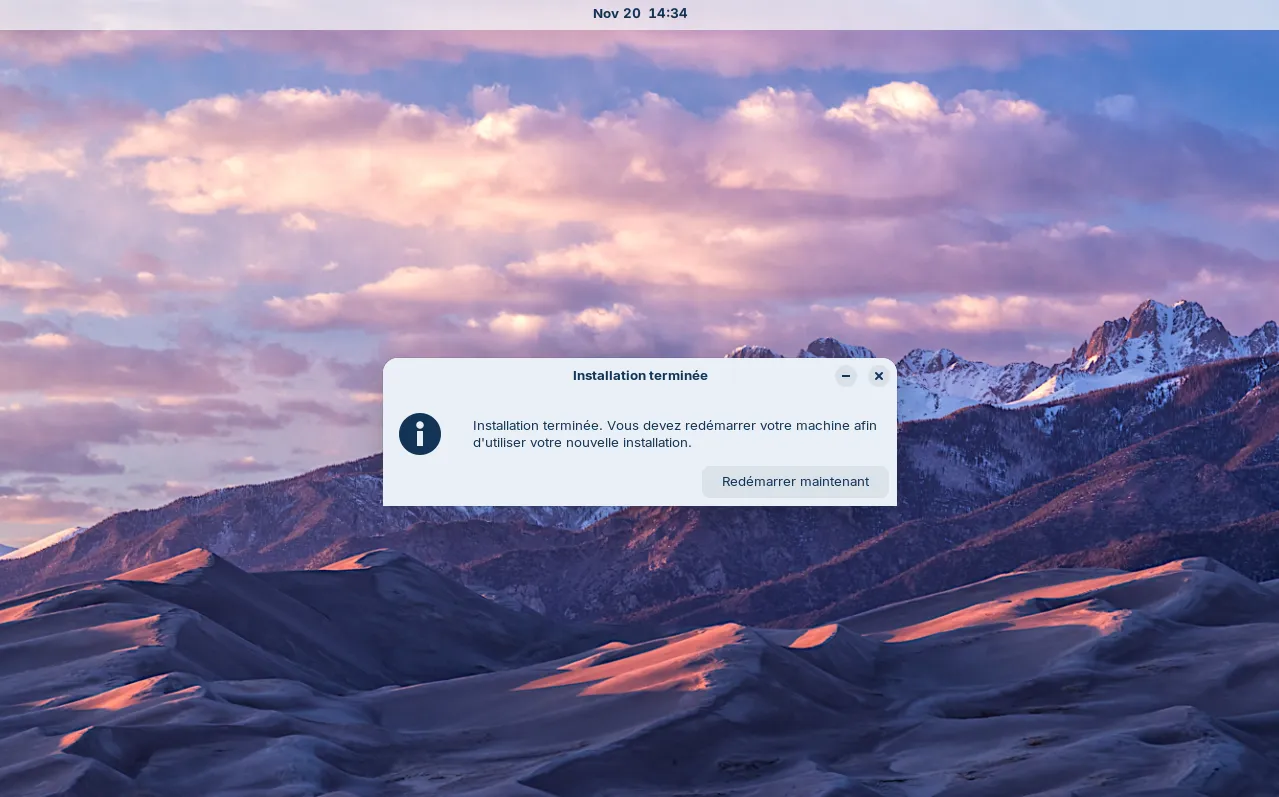Dismiss the dialog using its close control
Screen dimensions: 1279x797
click(x=878, y=376)
